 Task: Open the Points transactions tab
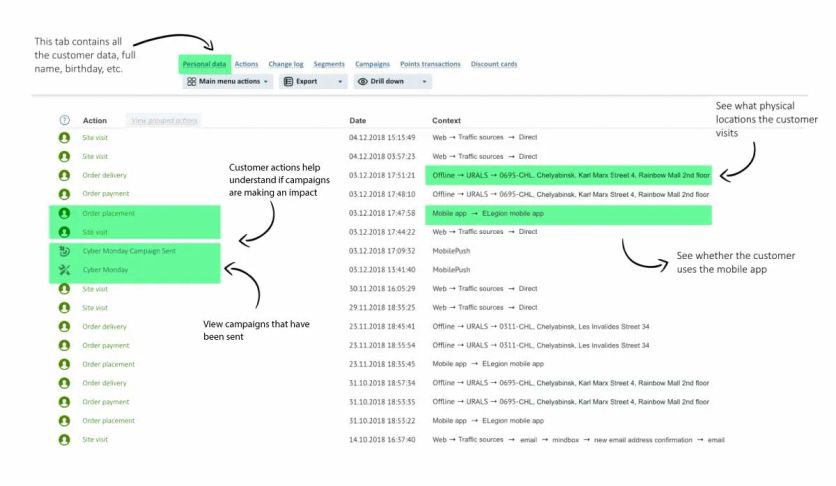(430, 64)
